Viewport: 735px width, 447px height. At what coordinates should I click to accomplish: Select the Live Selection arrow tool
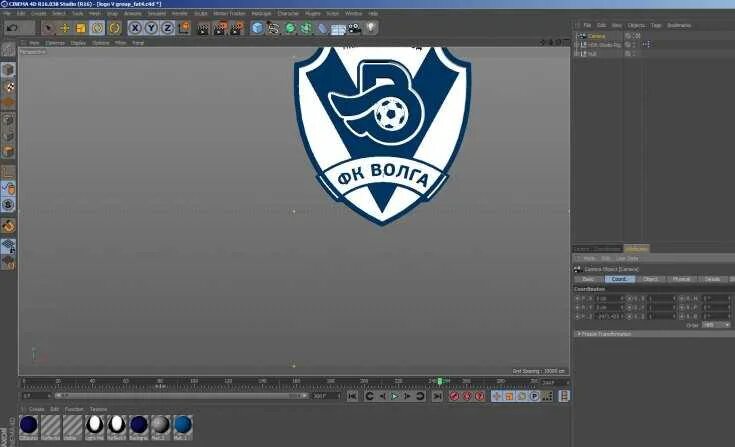pyautogui.click(x=47, y=28)
